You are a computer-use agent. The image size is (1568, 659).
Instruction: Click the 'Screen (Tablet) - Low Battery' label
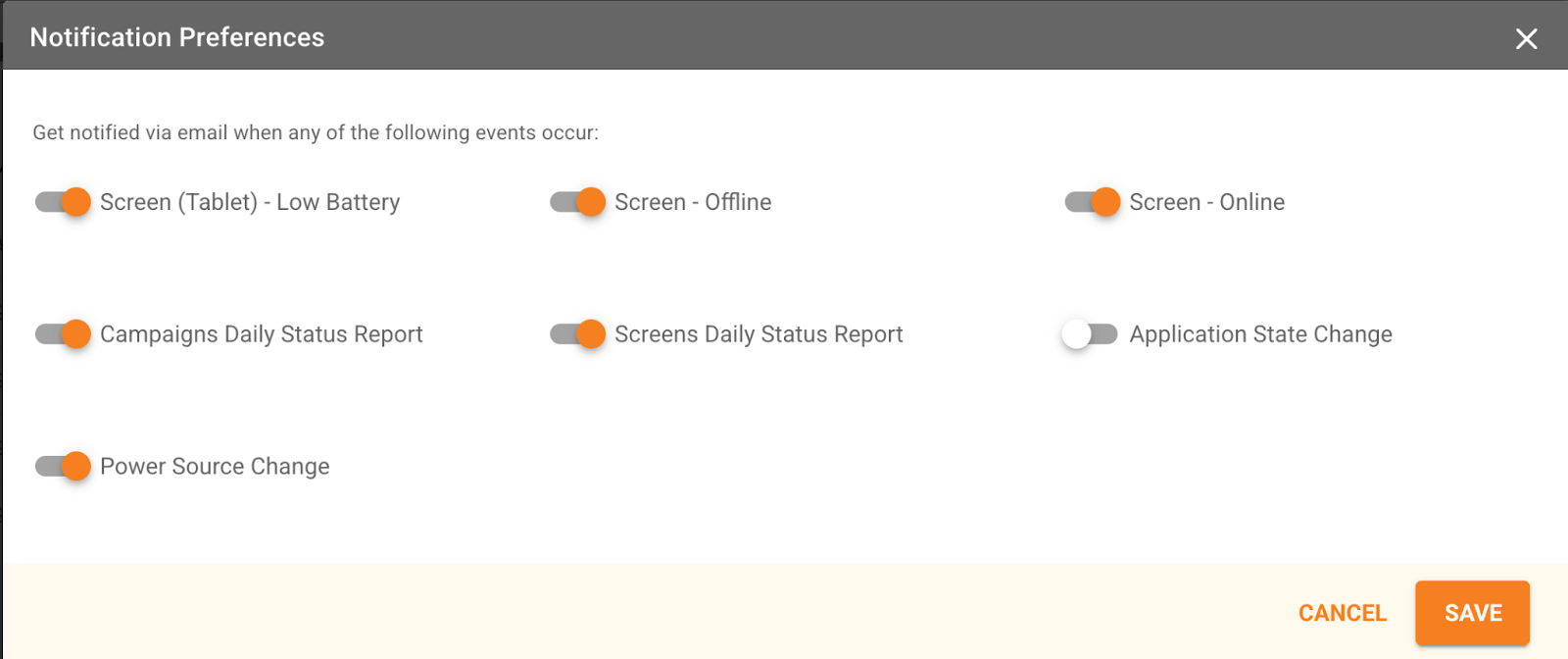pos(250,202)
